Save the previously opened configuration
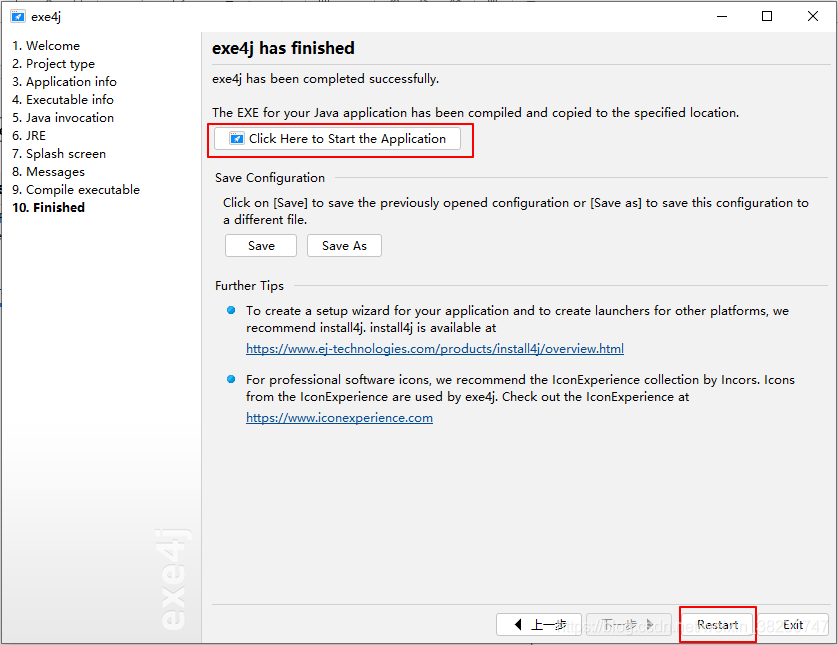 261,246
